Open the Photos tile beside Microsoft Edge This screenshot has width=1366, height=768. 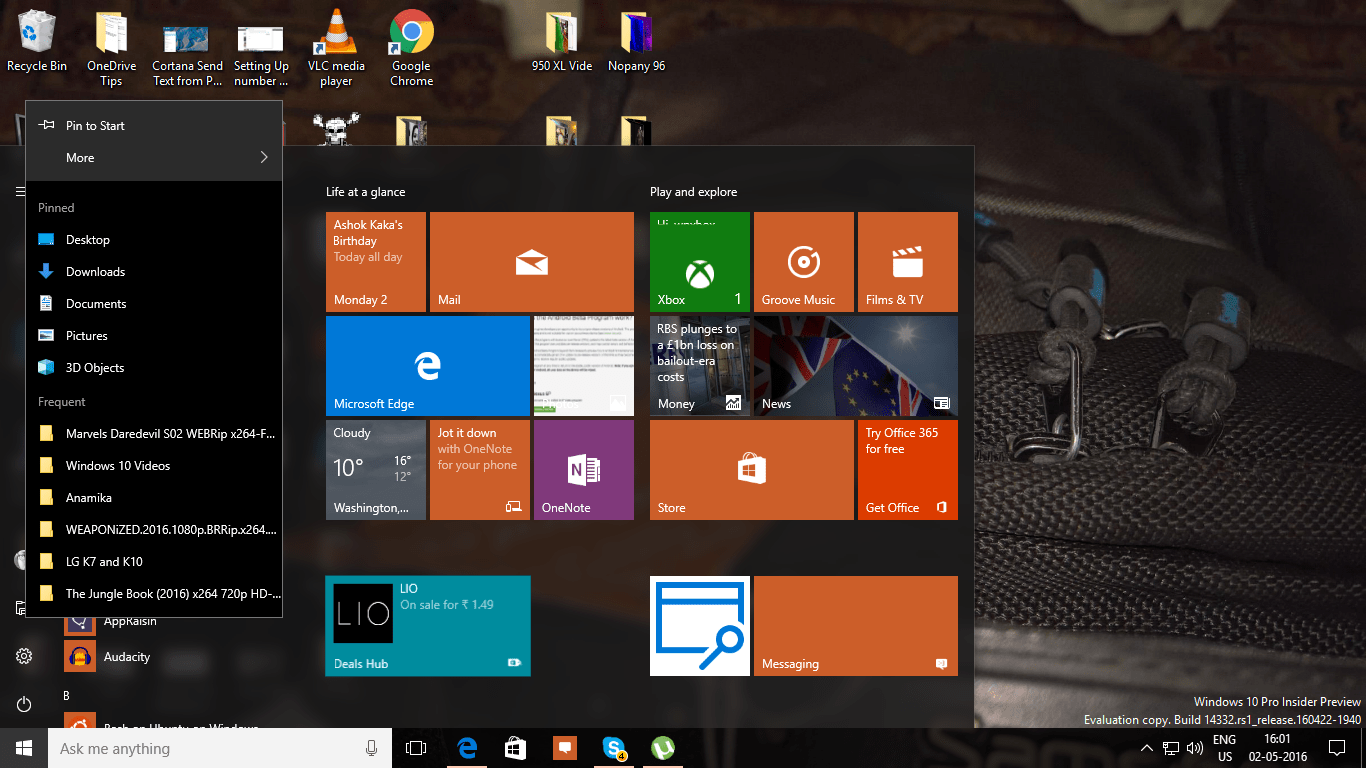click(584, 366)
